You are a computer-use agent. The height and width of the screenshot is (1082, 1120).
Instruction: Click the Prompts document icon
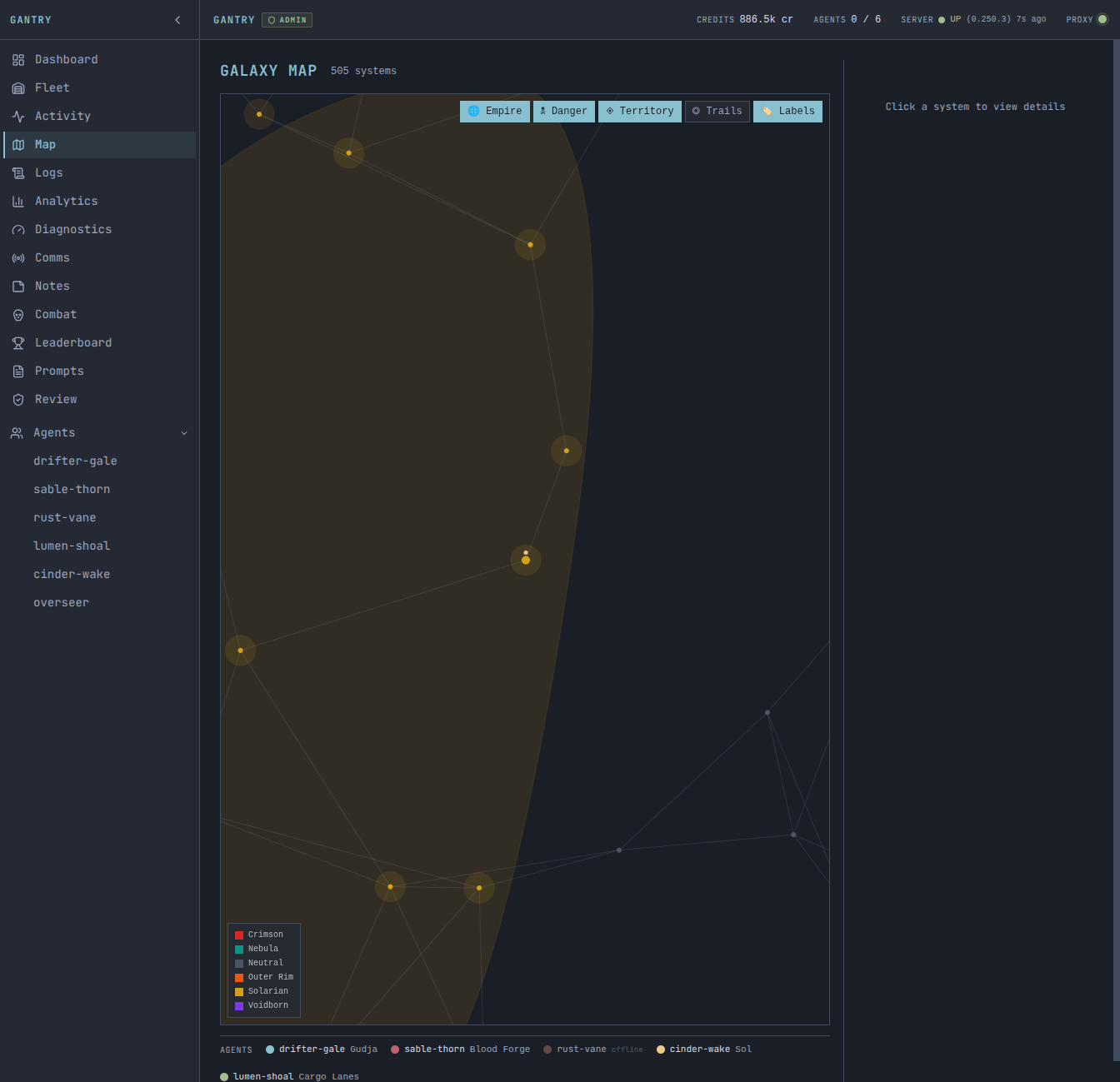18,371
